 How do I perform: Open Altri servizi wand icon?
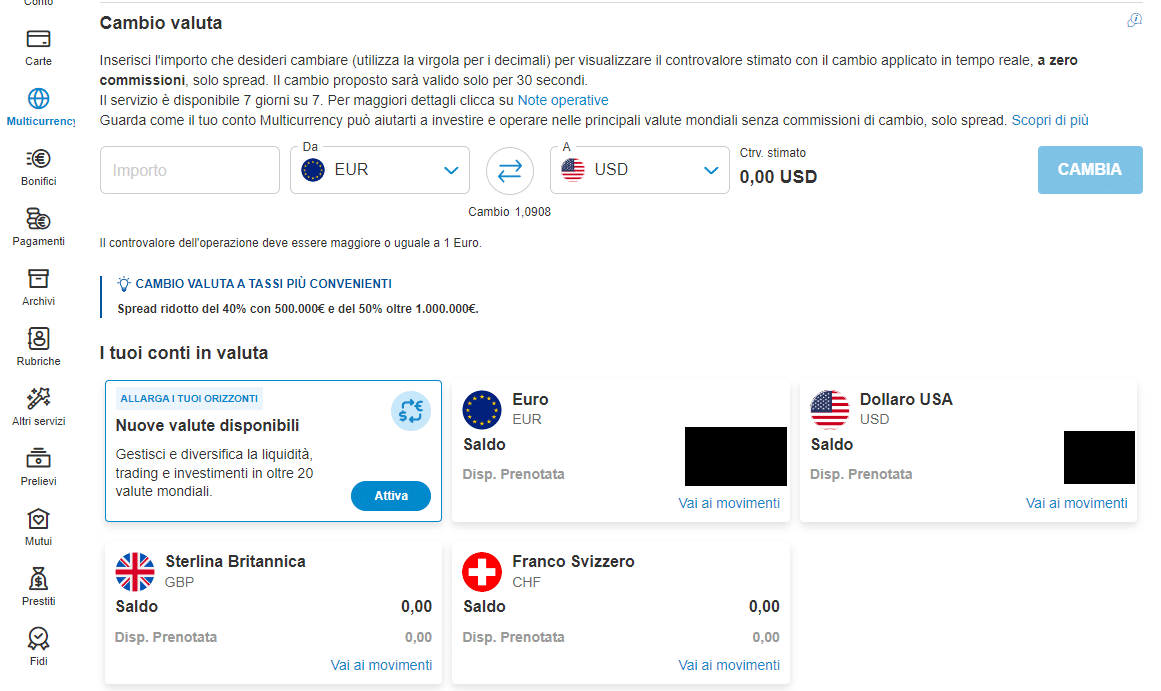click(x=39, y=398)
